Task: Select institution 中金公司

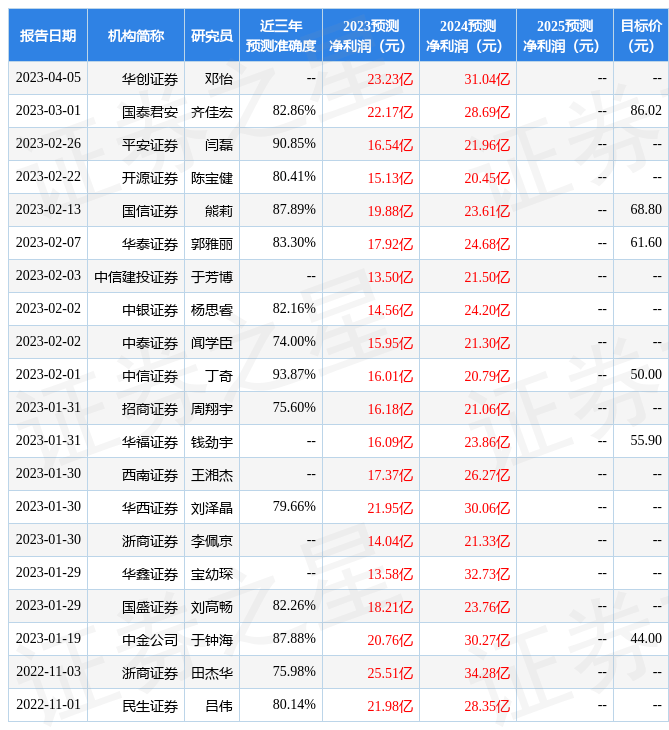Action: (x=150, y=641)
